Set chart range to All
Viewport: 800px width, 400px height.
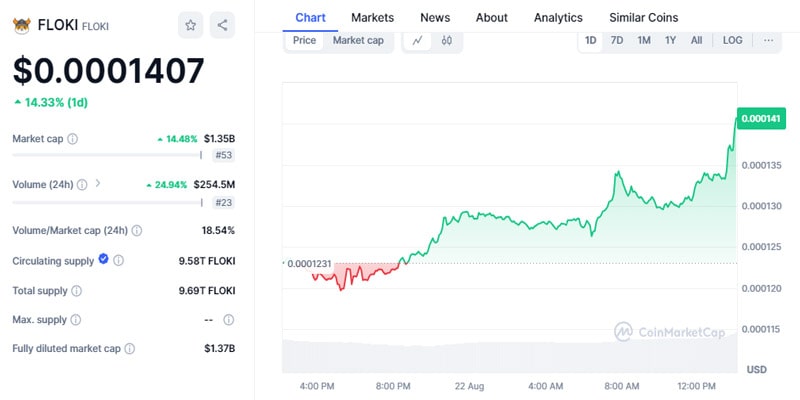696,40
